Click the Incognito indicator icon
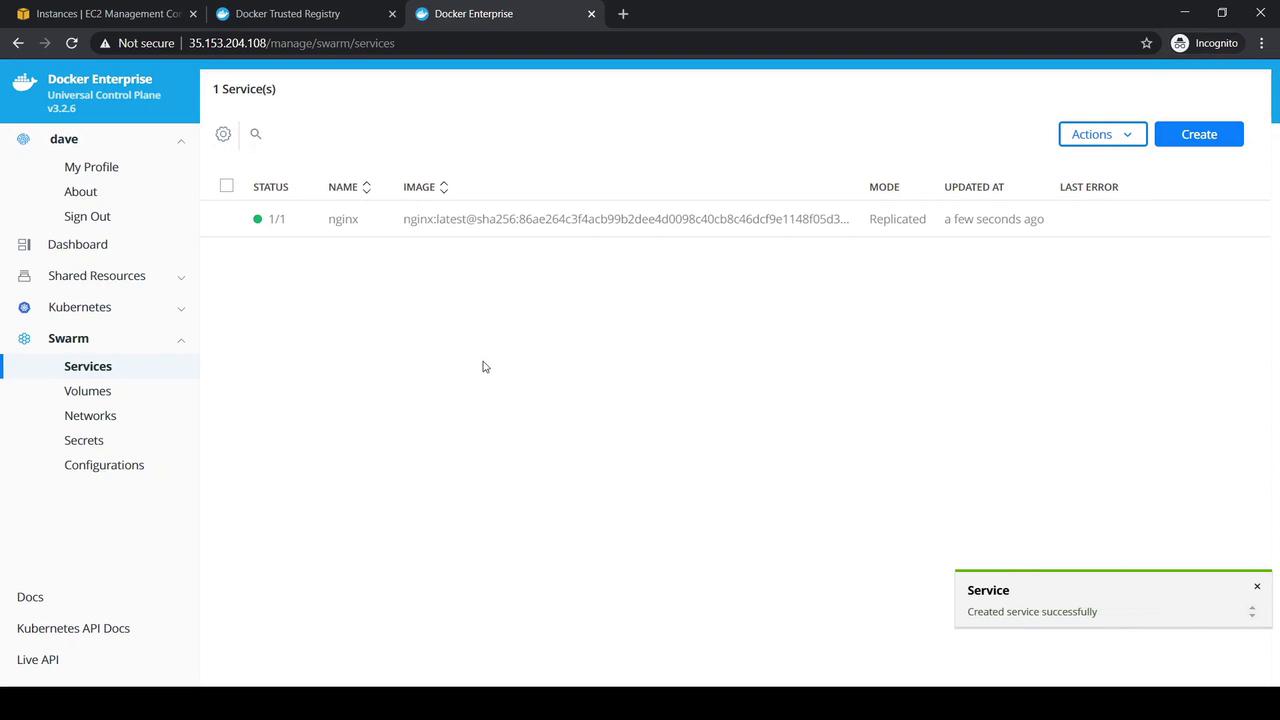Screen dimensions: 1280x720 [x=1180, y=43]
